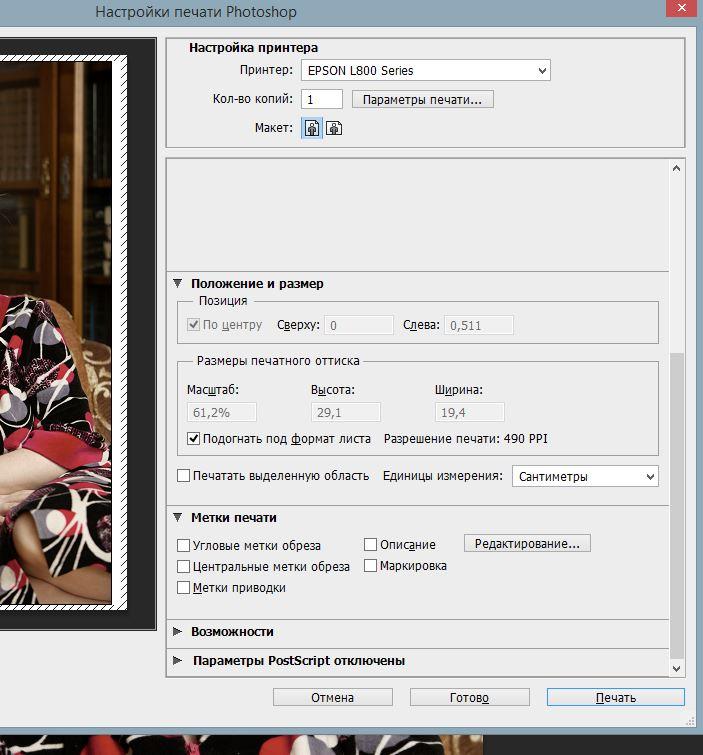Open the printer dropdown EPSON L800 Series

pyautogui.click(x=426, y=70)
